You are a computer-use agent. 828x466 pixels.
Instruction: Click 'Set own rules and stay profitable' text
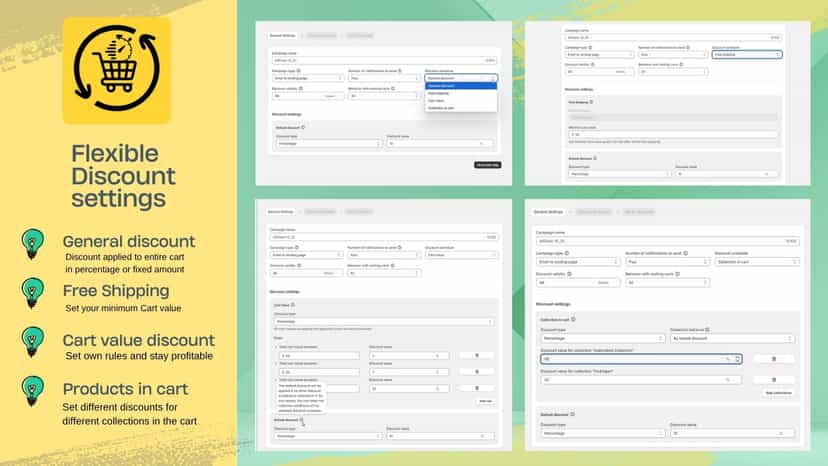pos(139,356)
